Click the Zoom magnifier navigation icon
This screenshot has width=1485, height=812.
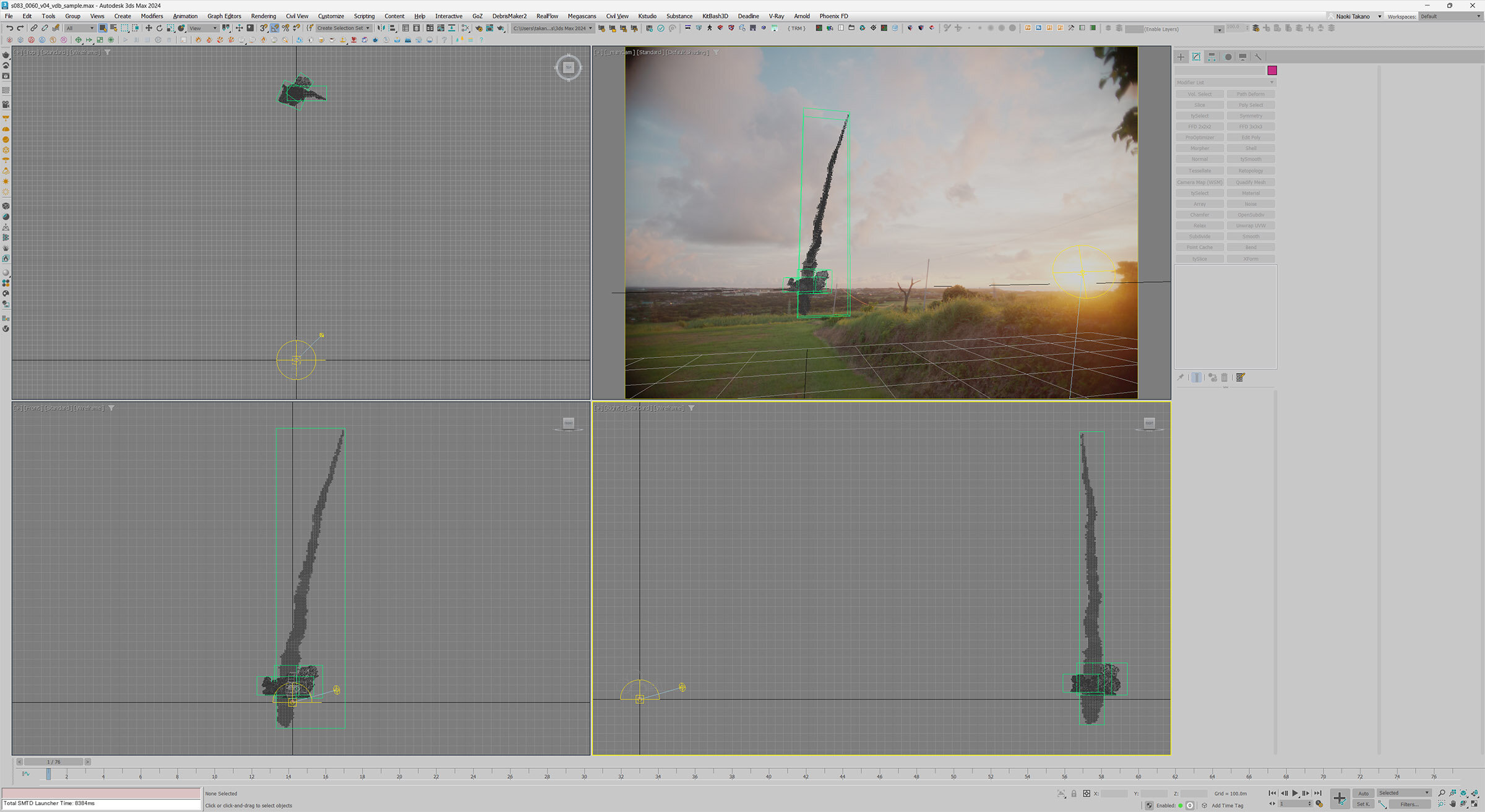[x=1441, y=793]
